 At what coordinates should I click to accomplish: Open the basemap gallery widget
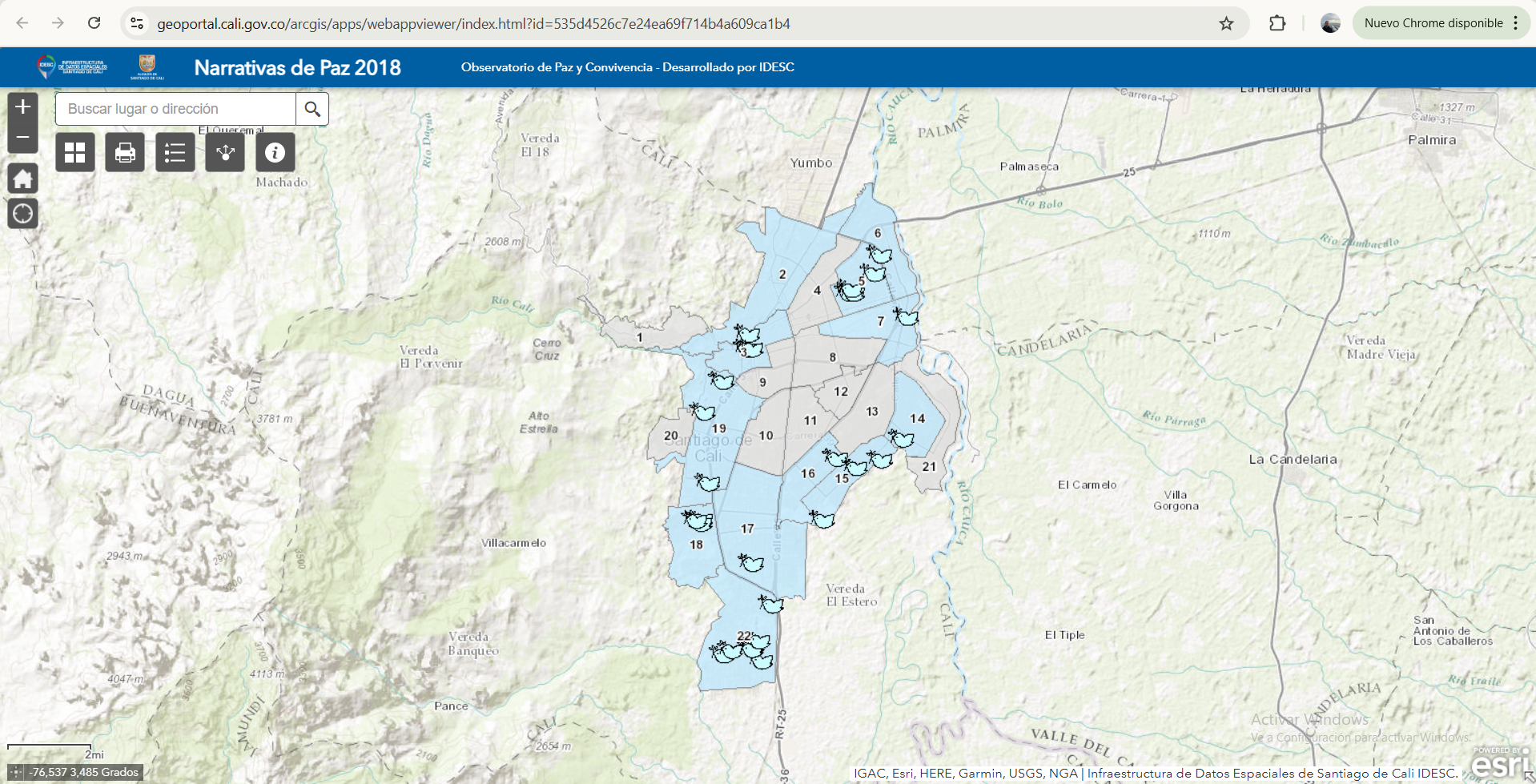[x=75, y=152]
